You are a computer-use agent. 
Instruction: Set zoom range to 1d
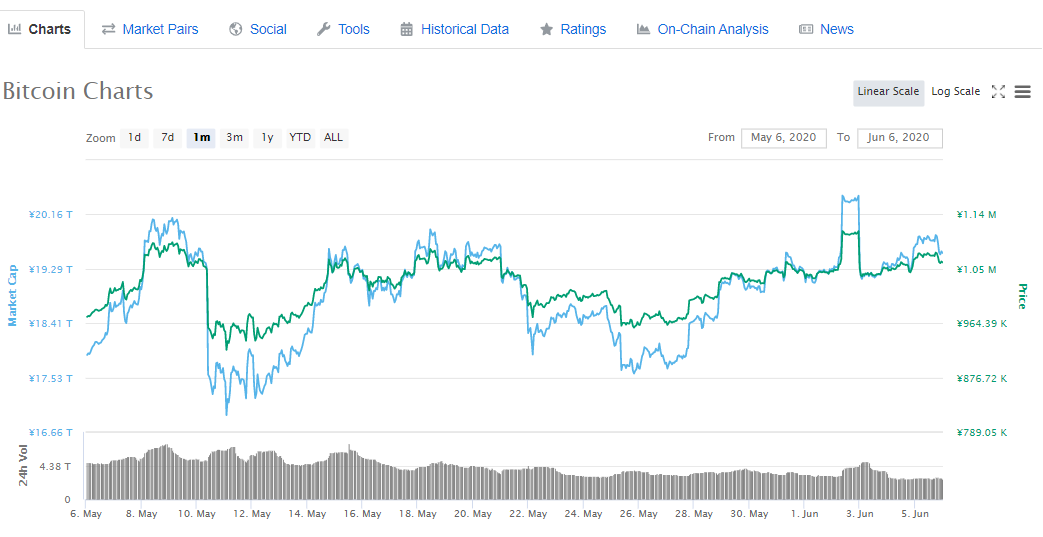pos(134,138)
